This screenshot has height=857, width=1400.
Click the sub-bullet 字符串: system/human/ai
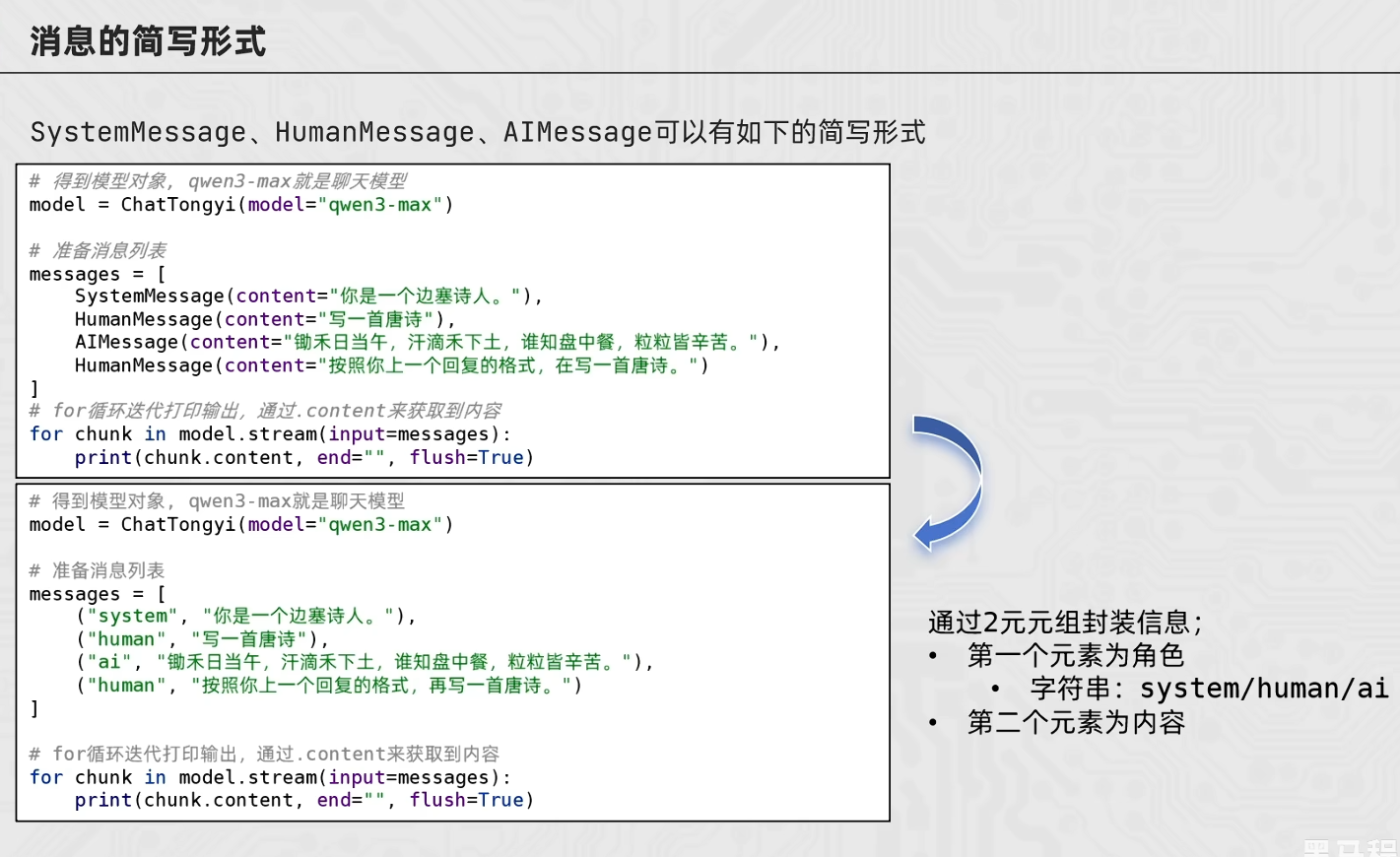(1210, 689)
